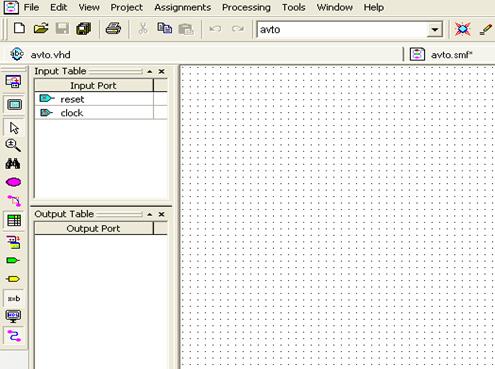Click the Save All icon
This screenshot has width=495, height=369.
tap(83, 29)
